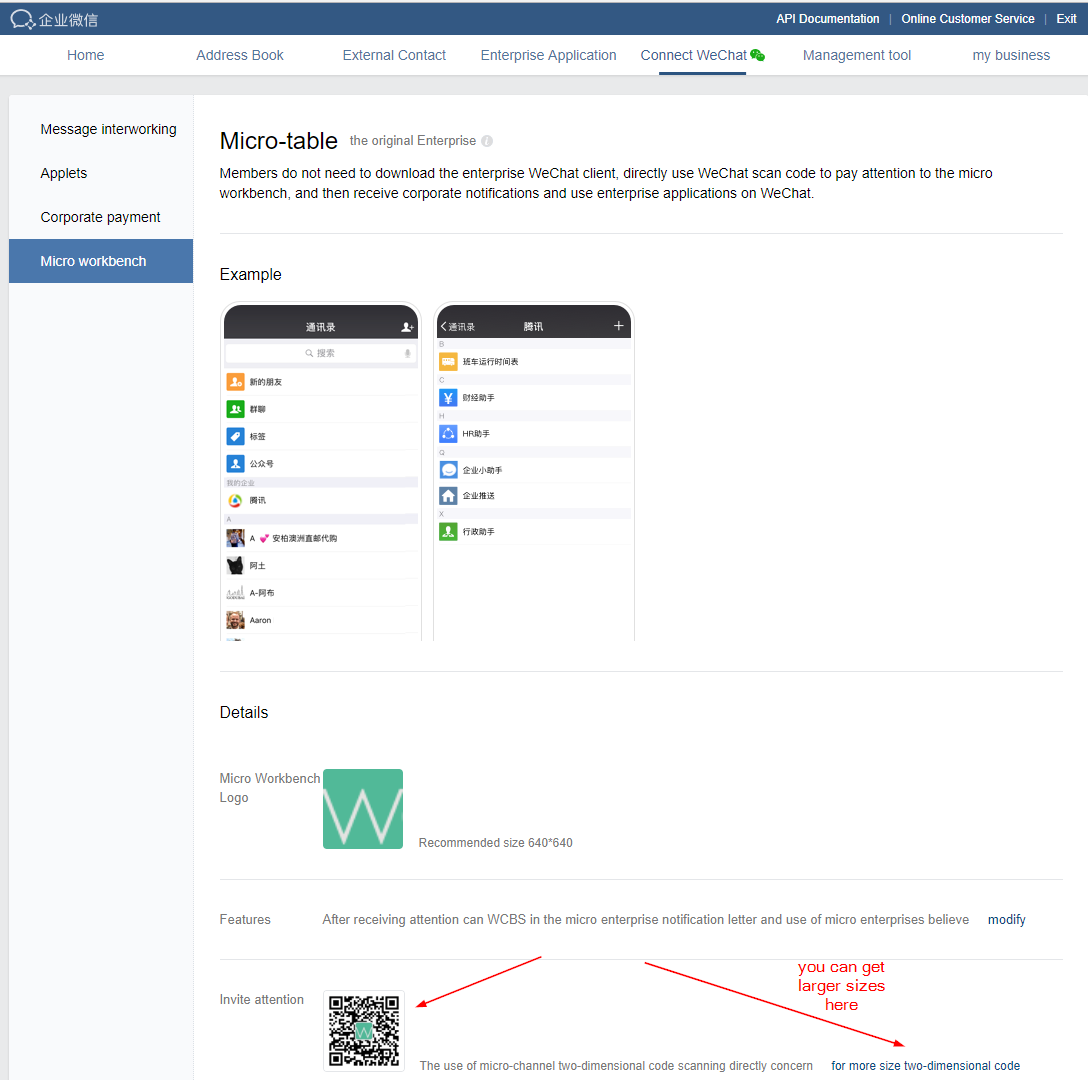Click the modify link beside Features
The image size is (1088, 1080).
[1006, 919]
